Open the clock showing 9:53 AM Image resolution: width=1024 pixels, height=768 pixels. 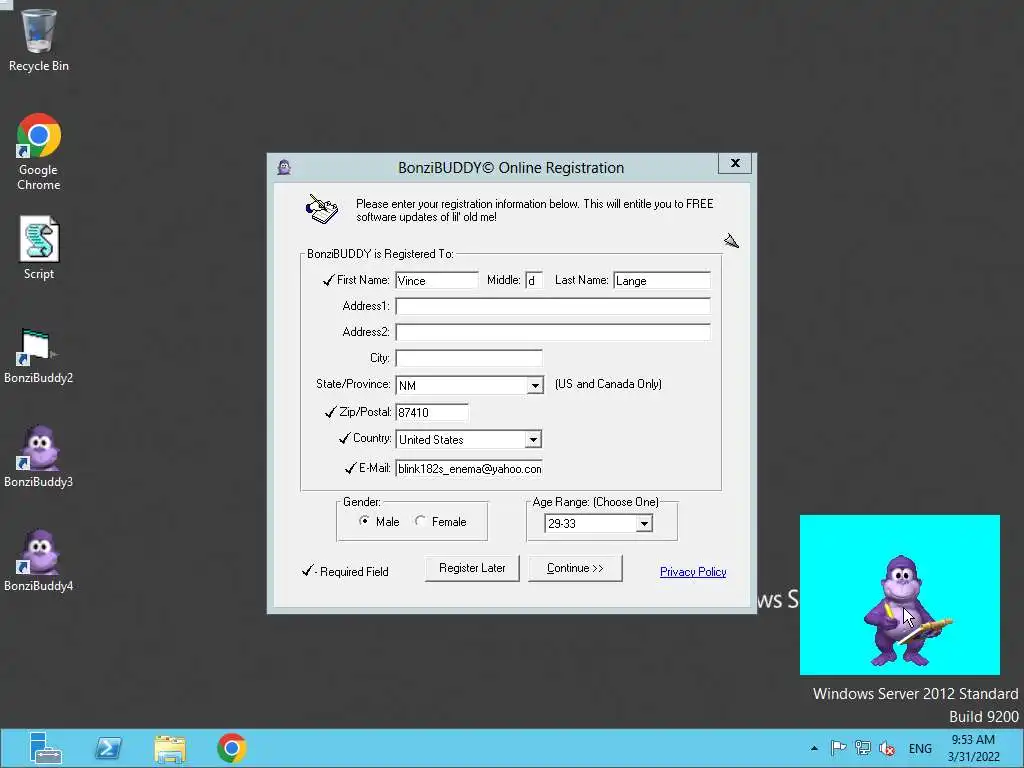(x=973, y=748)
